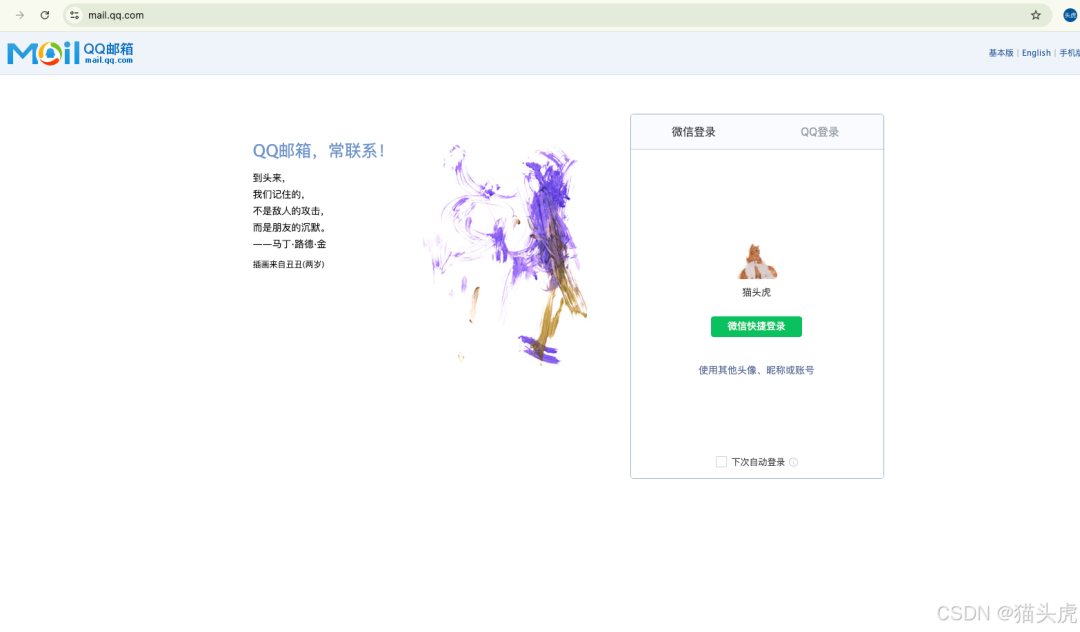Open site info icon beside URL
Screen dimensions: 1080x632
[x=74, y=15]
